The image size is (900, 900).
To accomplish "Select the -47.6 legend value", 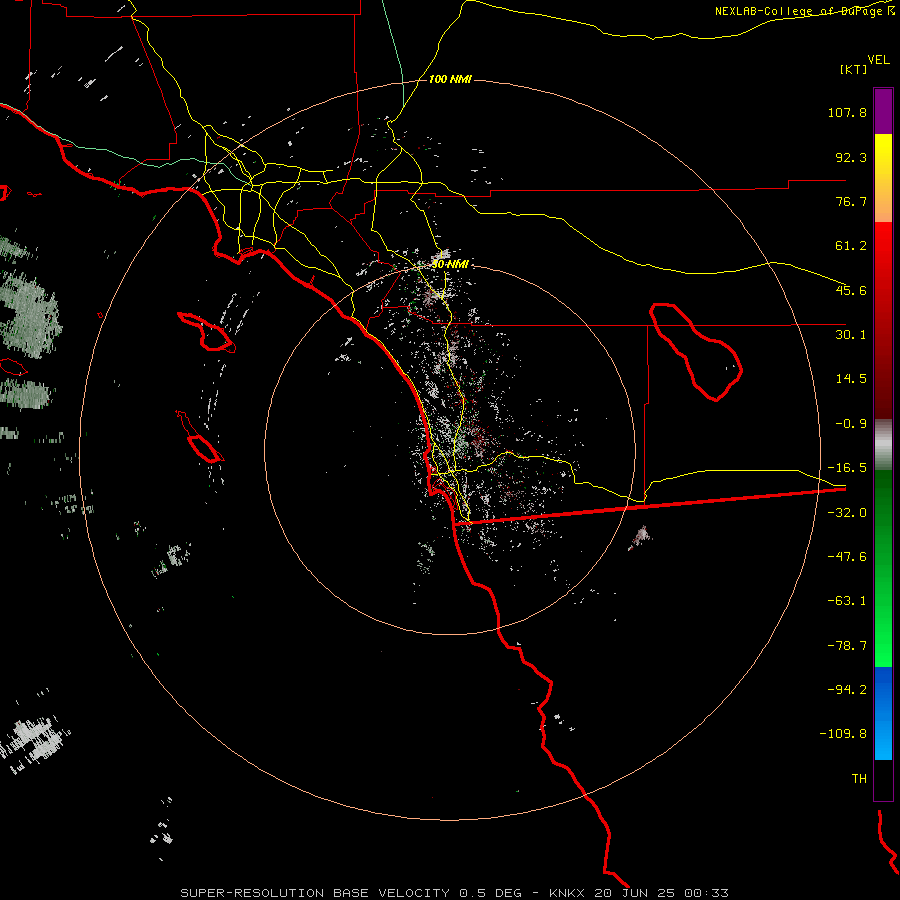I will tap(847, 557).
